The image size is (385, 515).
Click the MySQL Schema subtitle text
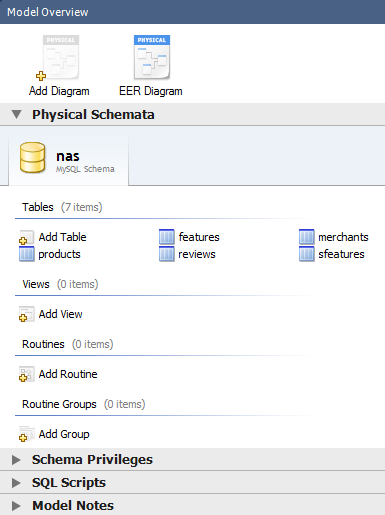[85, 169]
